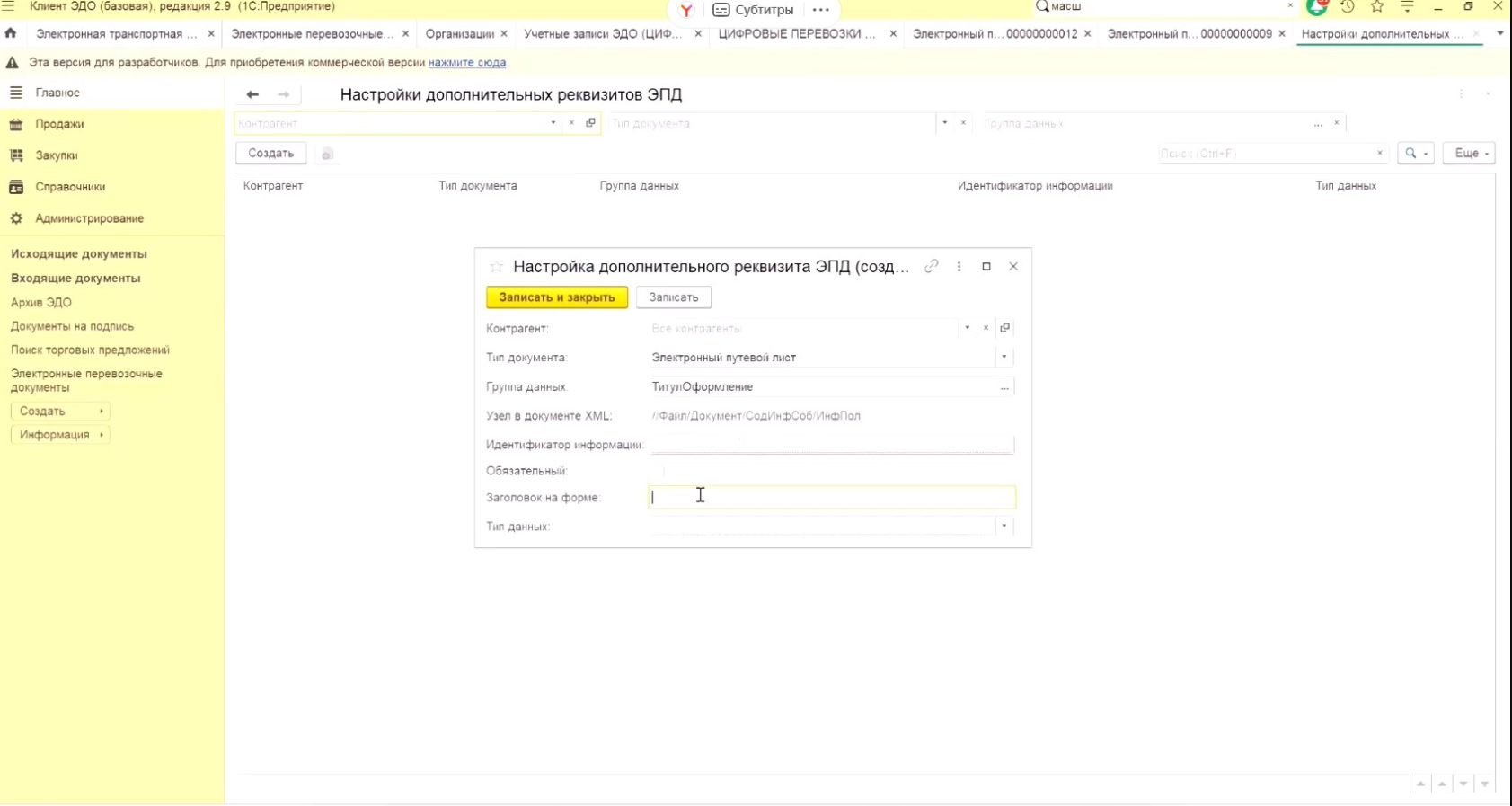Click the Создать button above the list

point(270,154)
